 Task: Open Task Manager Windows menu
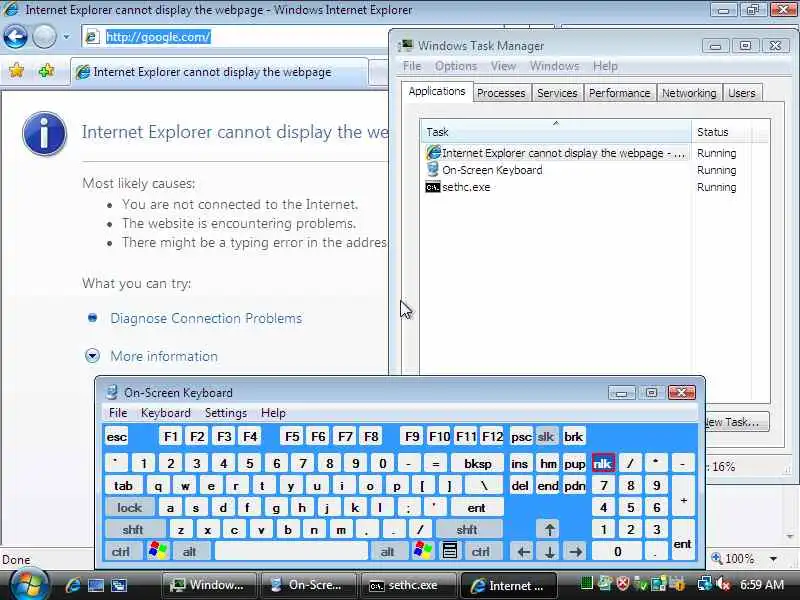[554, 66]
